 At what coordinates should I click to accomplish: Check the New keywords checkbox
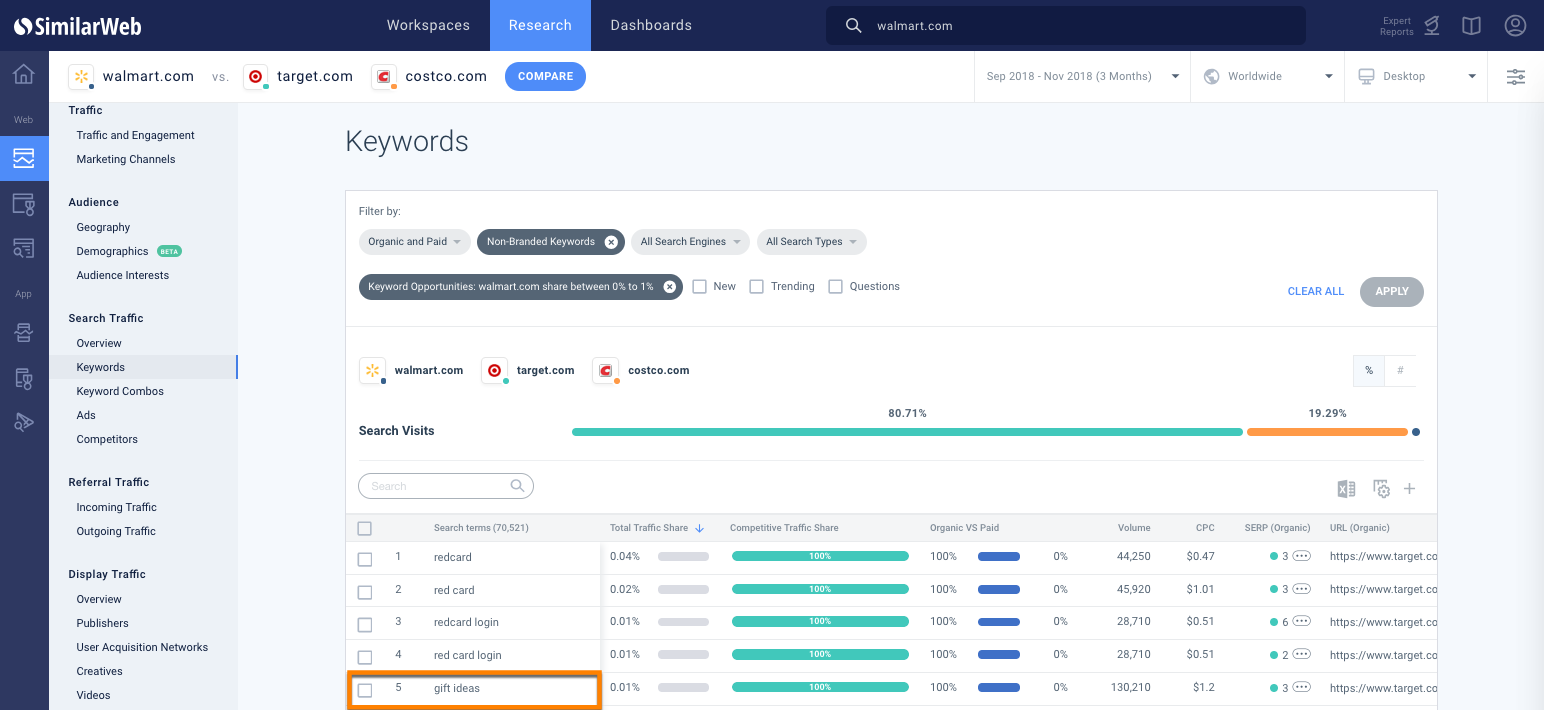click(x=700, y=287)
